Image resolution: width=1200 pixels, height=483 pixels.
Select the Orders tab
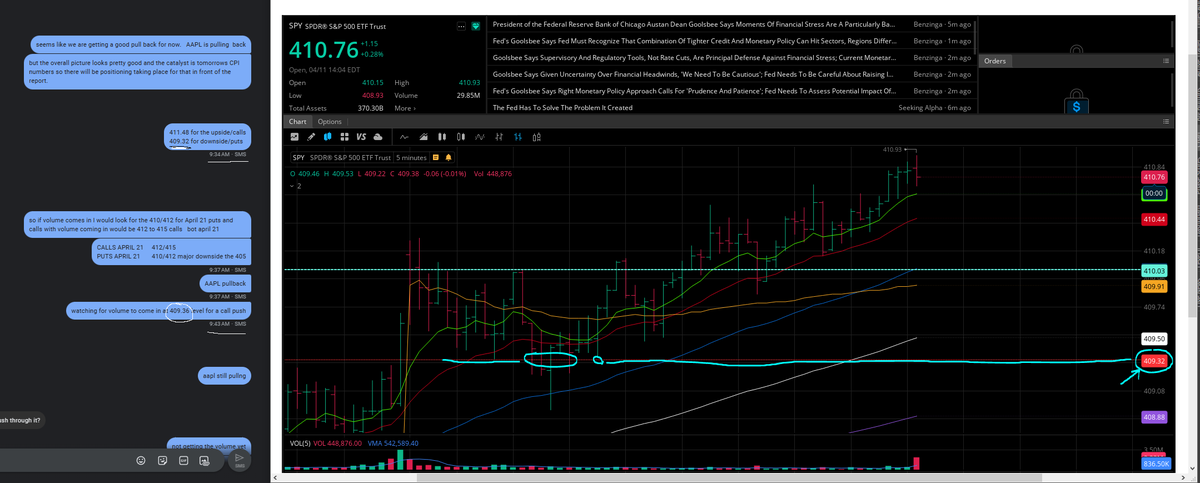tap(995, 61)
